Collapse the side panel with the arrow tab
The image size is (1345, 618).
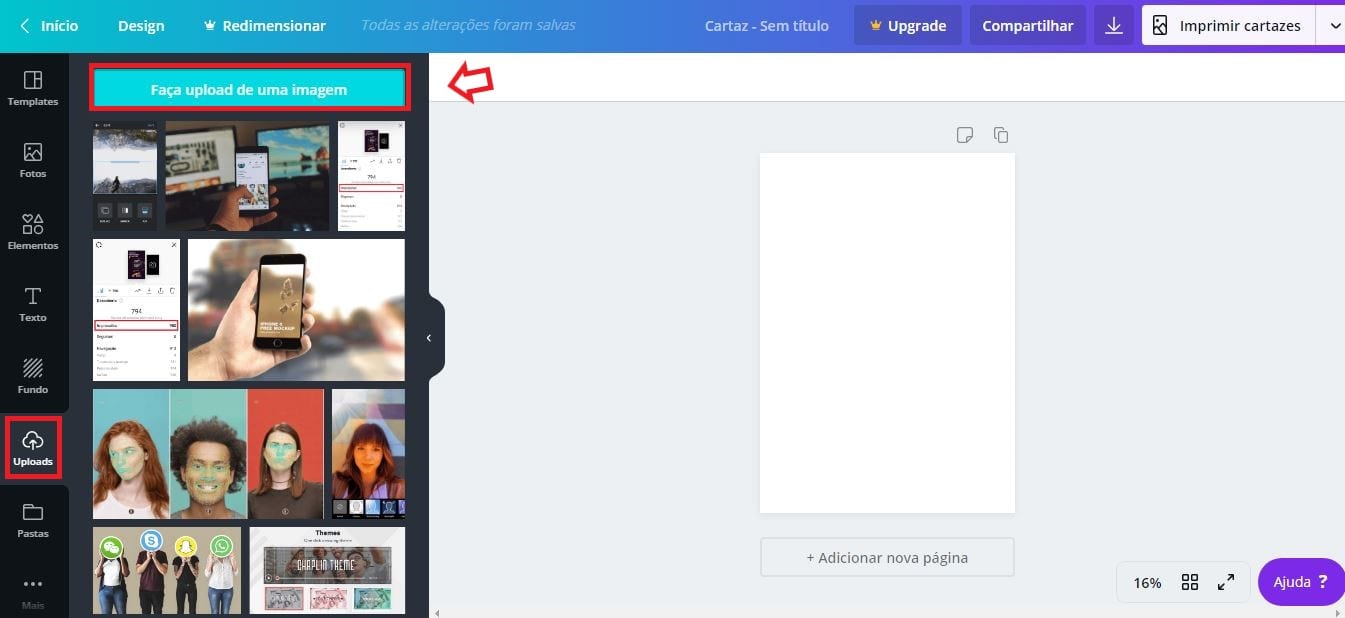click(x=429, y=337)
